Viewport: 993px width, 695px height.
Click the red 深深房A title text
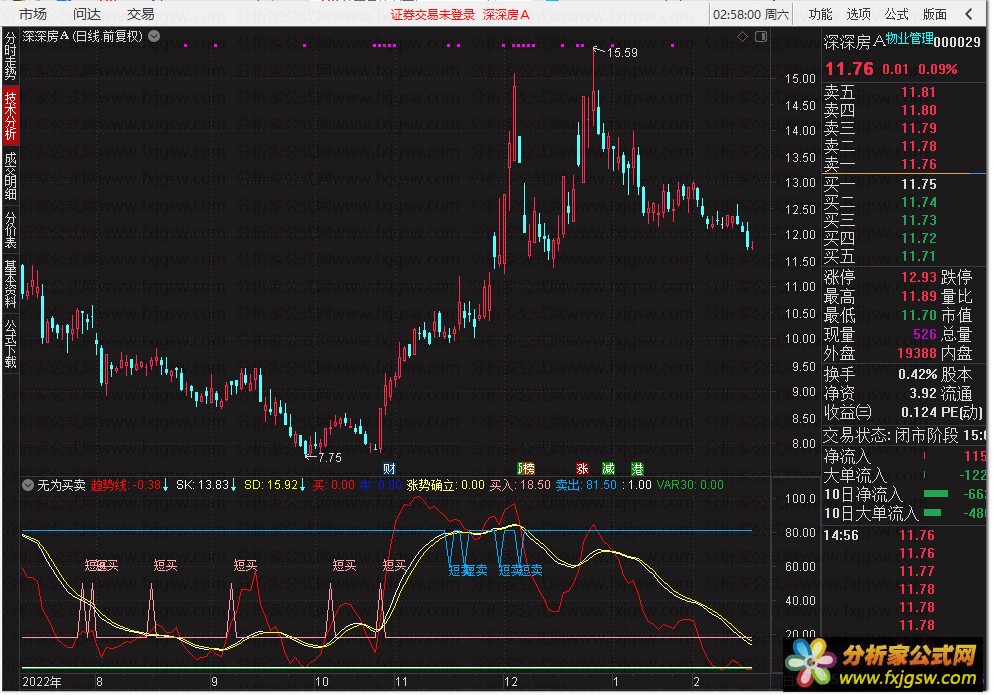[x=506, y=15]
